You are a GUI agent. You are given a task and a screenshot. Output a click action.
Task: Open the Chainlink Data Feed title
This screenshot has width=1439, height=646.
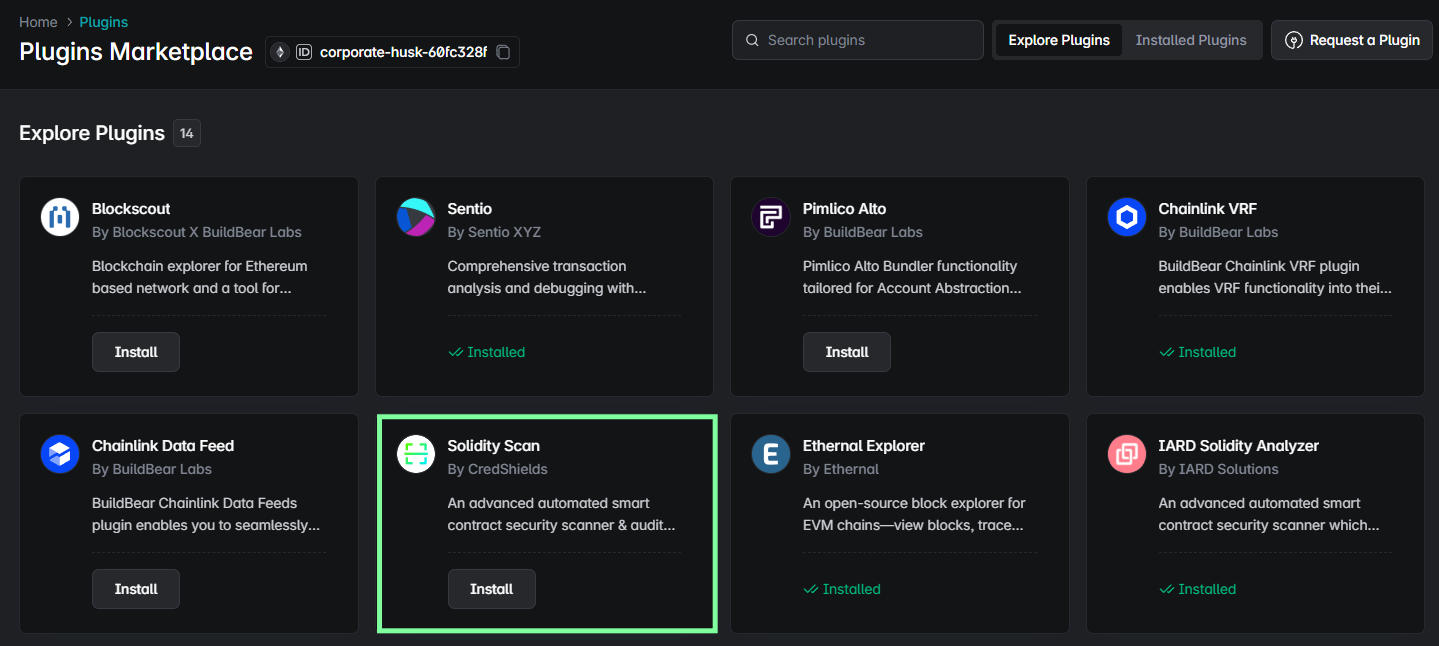point(163,446)
